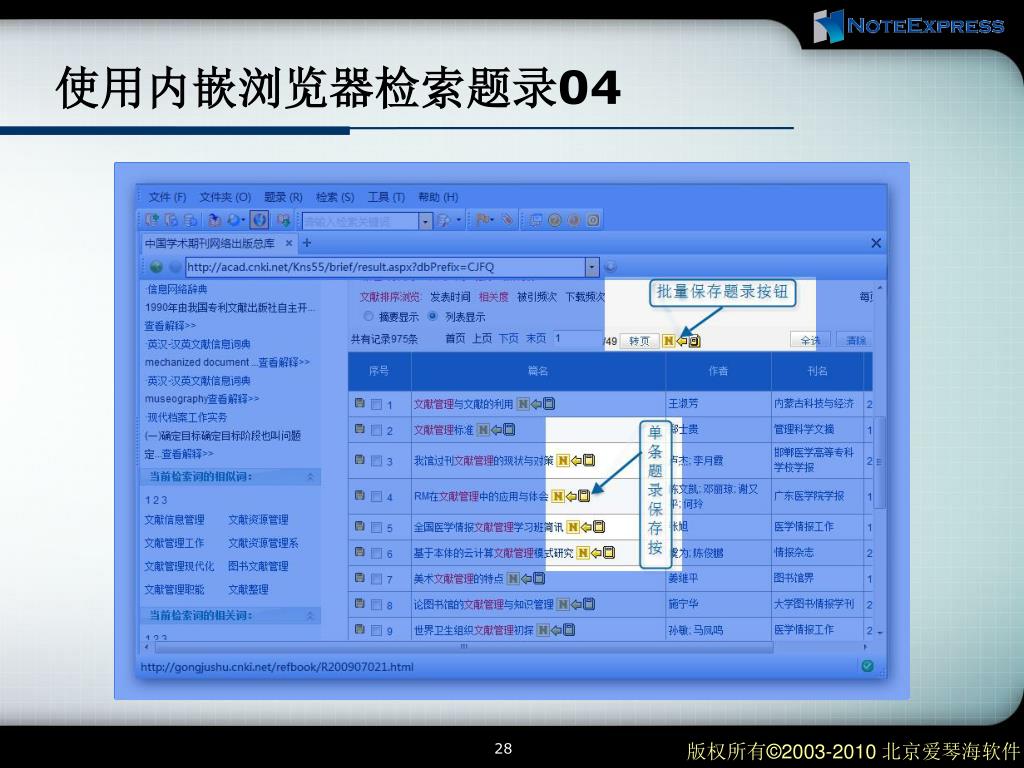Click the disk icon left of row 9
The height and width of the screenshot is (768, 1024).
coord(359,629)
